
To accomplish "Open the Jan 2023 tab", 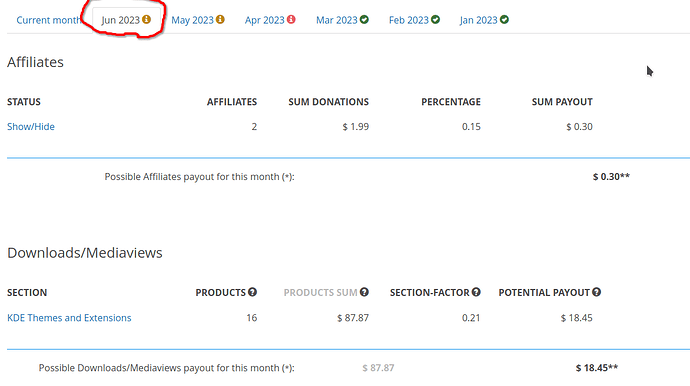I will (484, 20).
